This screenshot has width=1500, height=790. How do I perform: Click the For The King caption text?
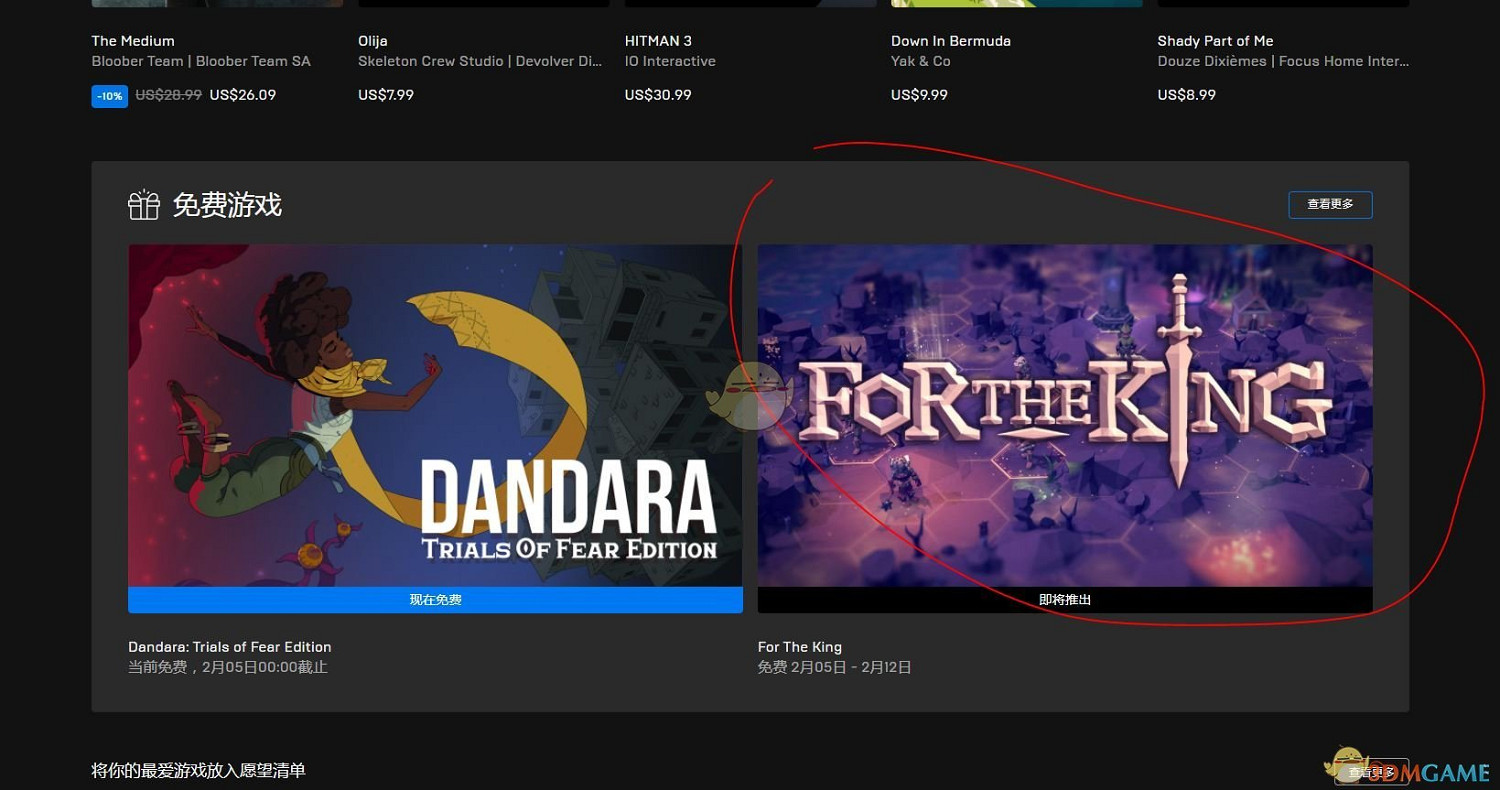pyautogui.click(x=800, y=647)
